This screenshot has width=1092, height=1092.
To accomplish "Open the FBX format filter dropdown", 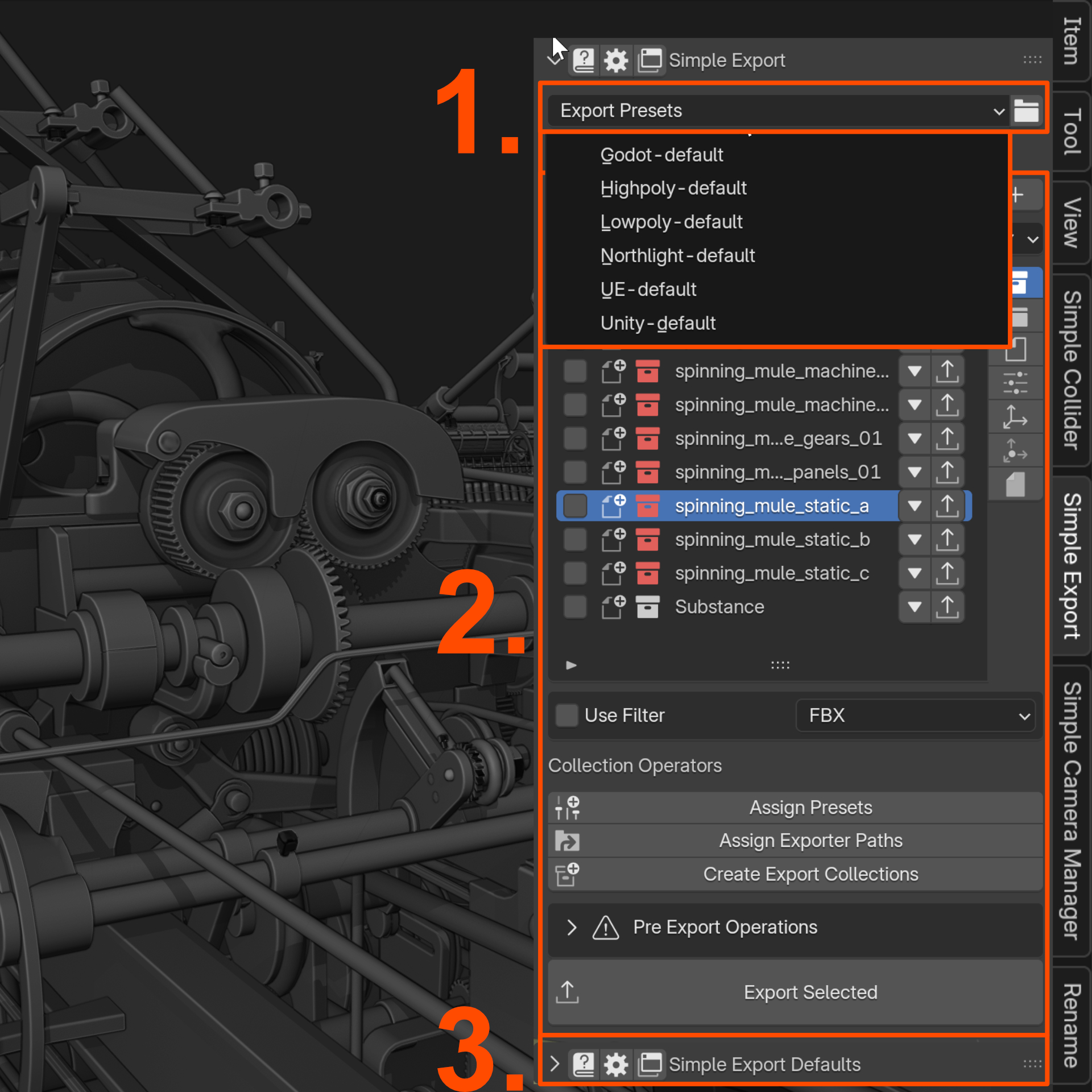I will 915,715.
